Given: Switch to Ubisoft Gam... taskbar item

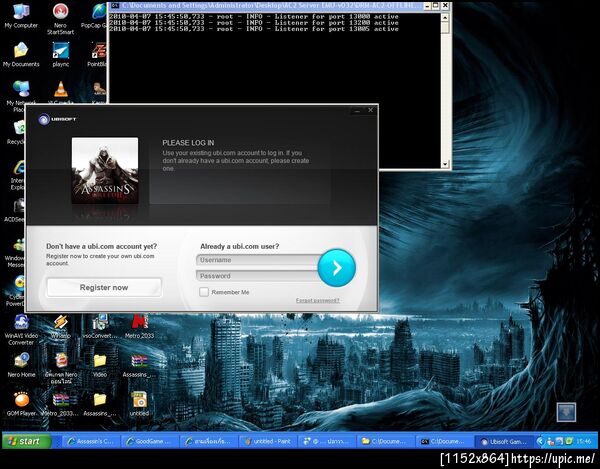Looking at the screenshot, I should [504, 441].
